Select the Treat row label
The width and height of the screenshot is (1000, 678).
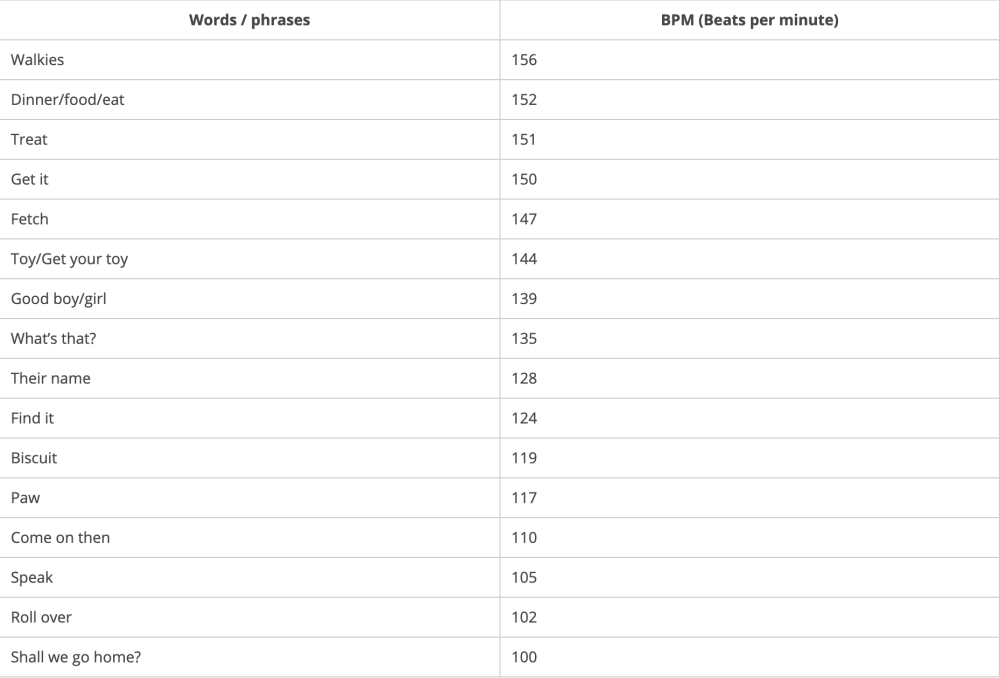(29, 140)
